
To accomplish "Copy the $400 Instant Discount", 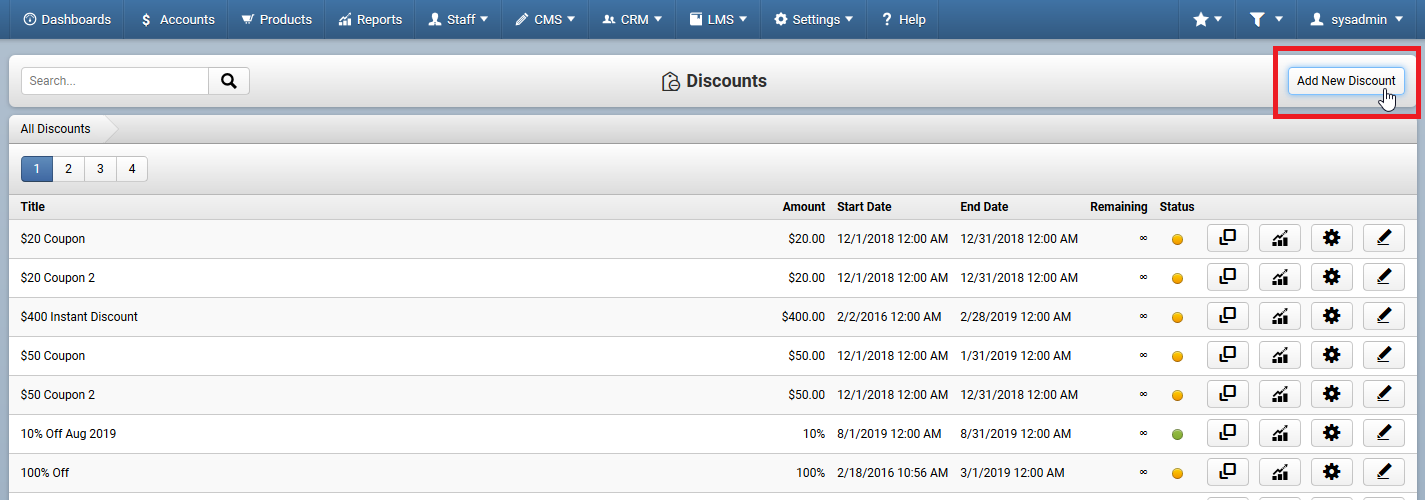I will point(1228,316).
